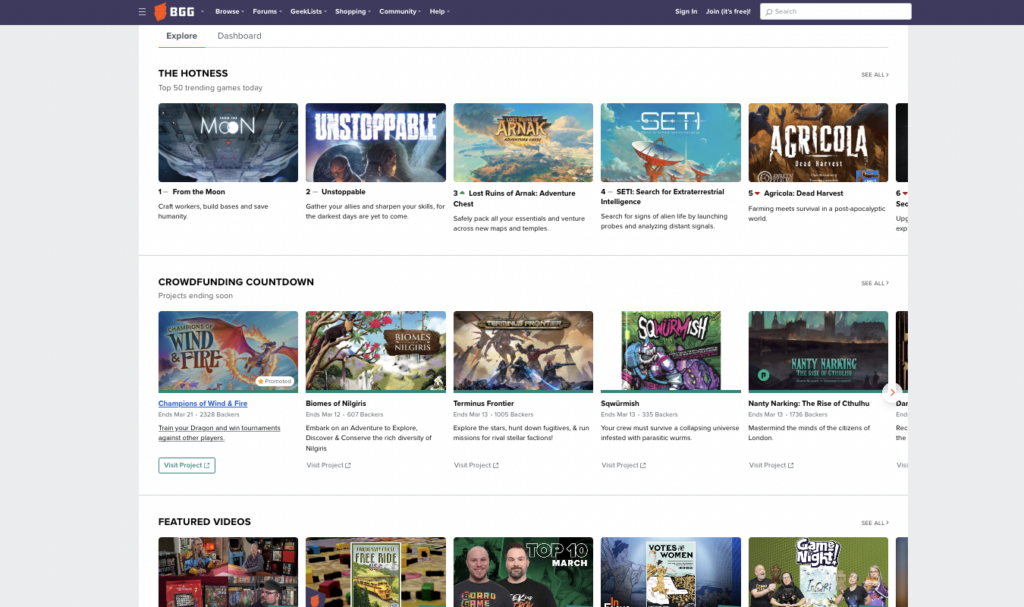Image resolution: width=1024 pixels, height=607 pixels.
Task: Open the hamburger menu icon
Action: point(142,11)
